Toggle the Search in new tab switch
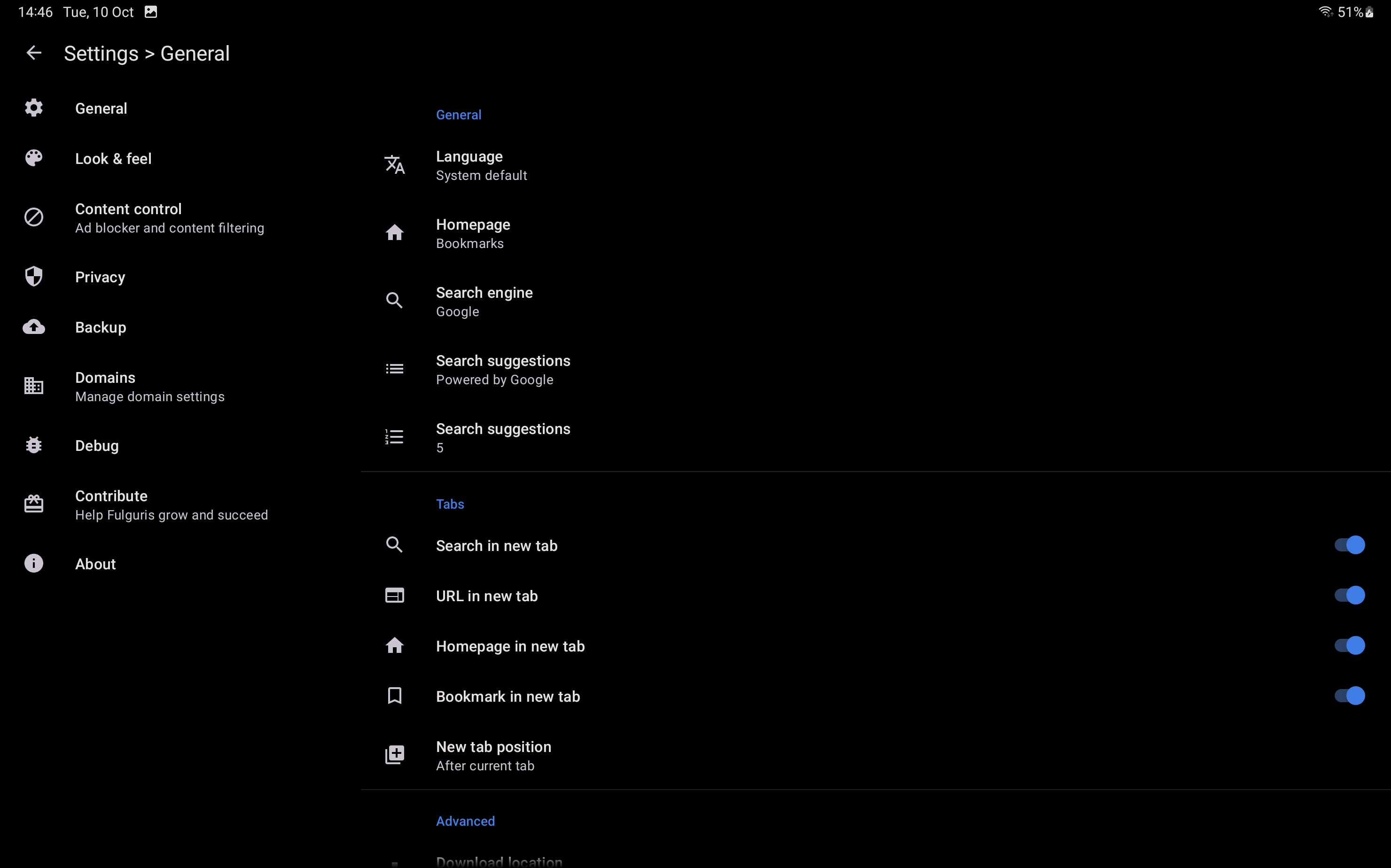1391x868 pixels. coord(1349,545)
